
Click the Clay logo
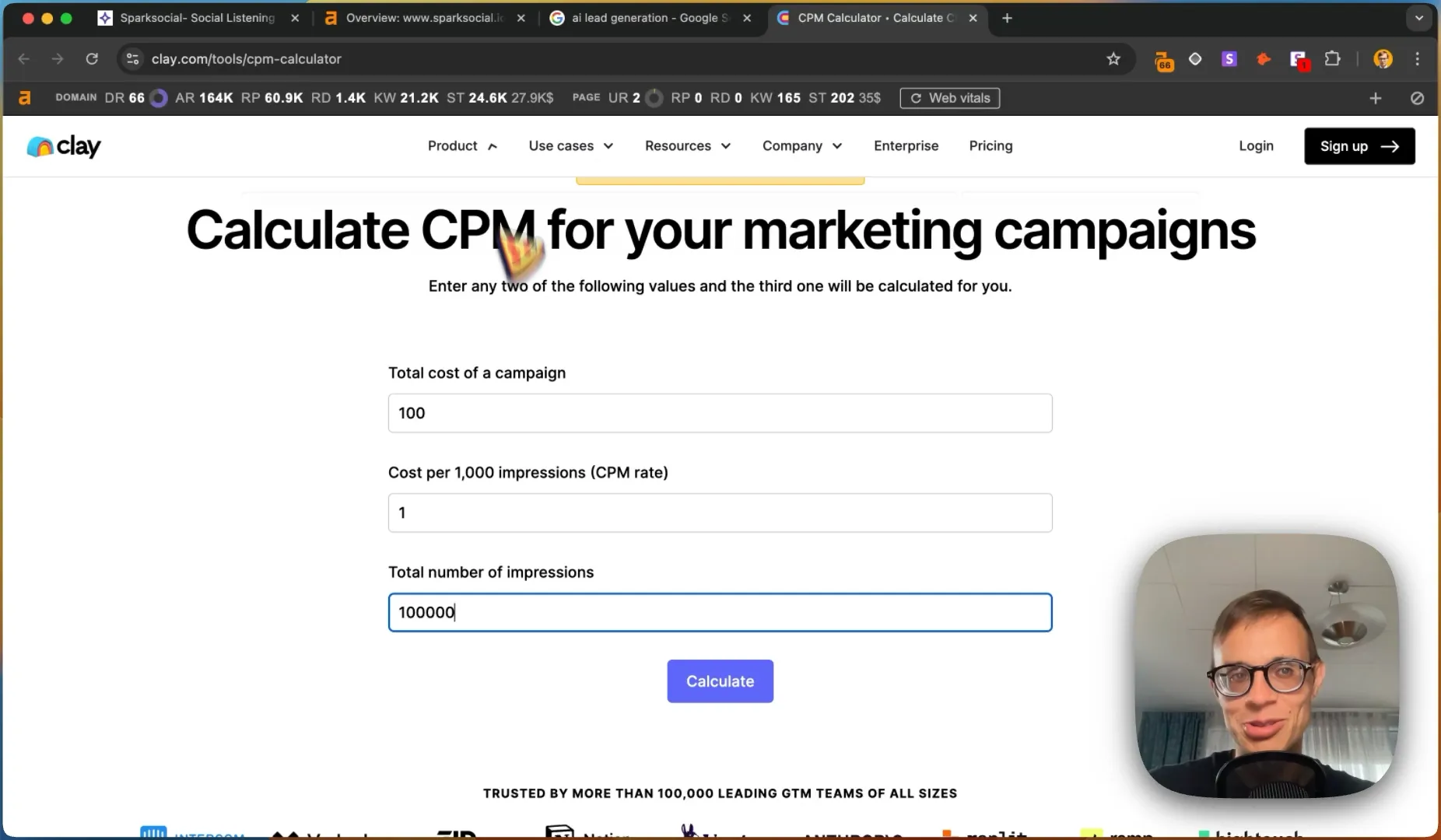coord(64,146)
